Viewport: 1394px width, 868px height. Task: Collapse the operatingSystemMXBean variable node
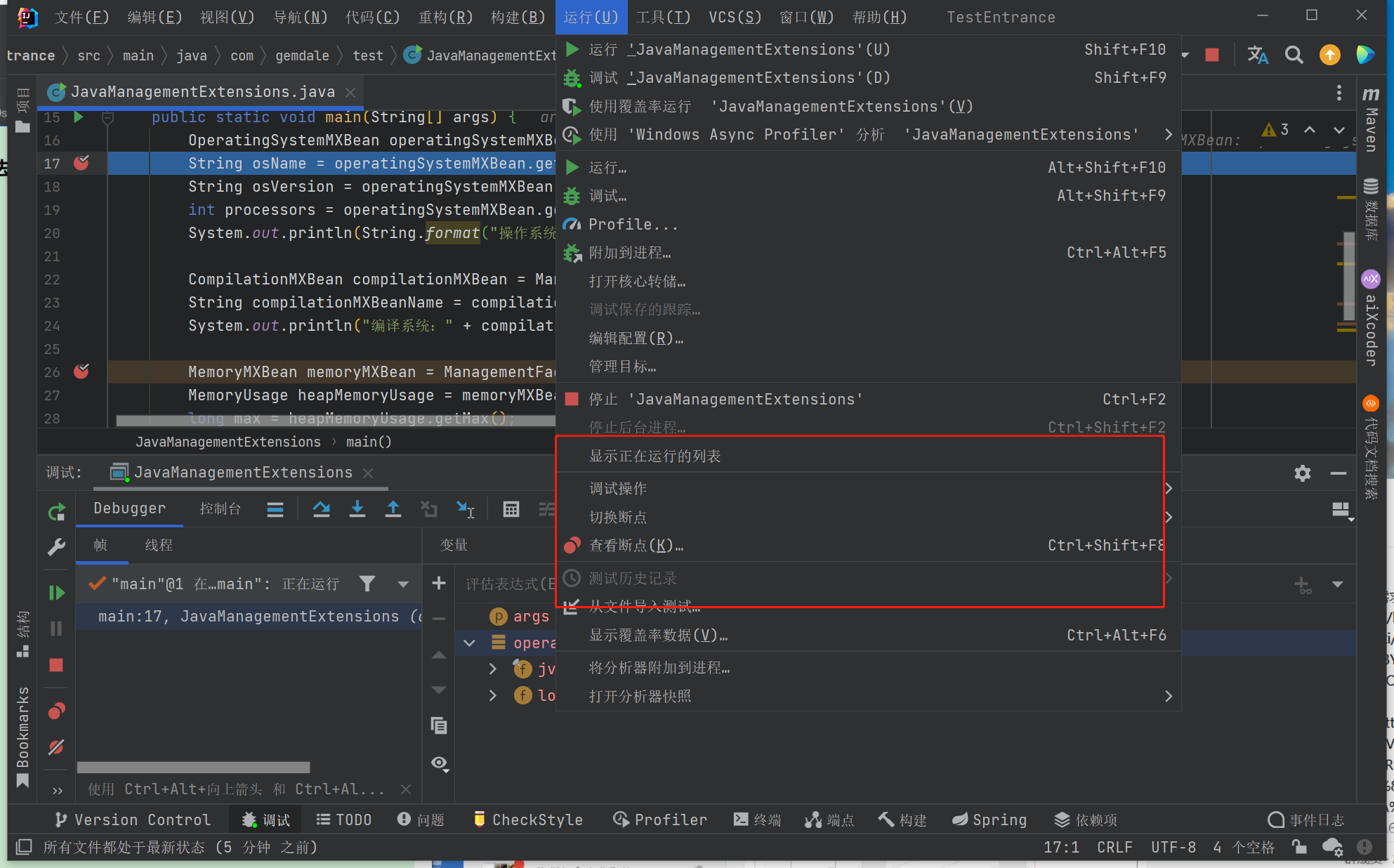[x=469, y=643]
